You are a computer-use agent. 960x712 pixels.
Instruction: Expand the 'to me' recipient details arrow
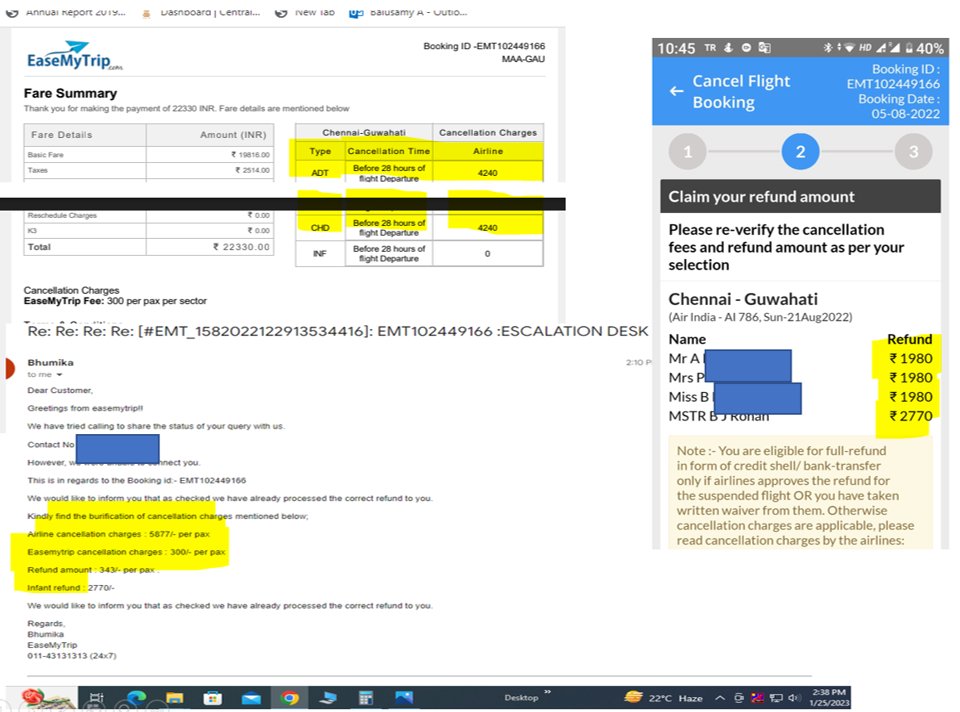pyautogui.click(x=59, y=375)
